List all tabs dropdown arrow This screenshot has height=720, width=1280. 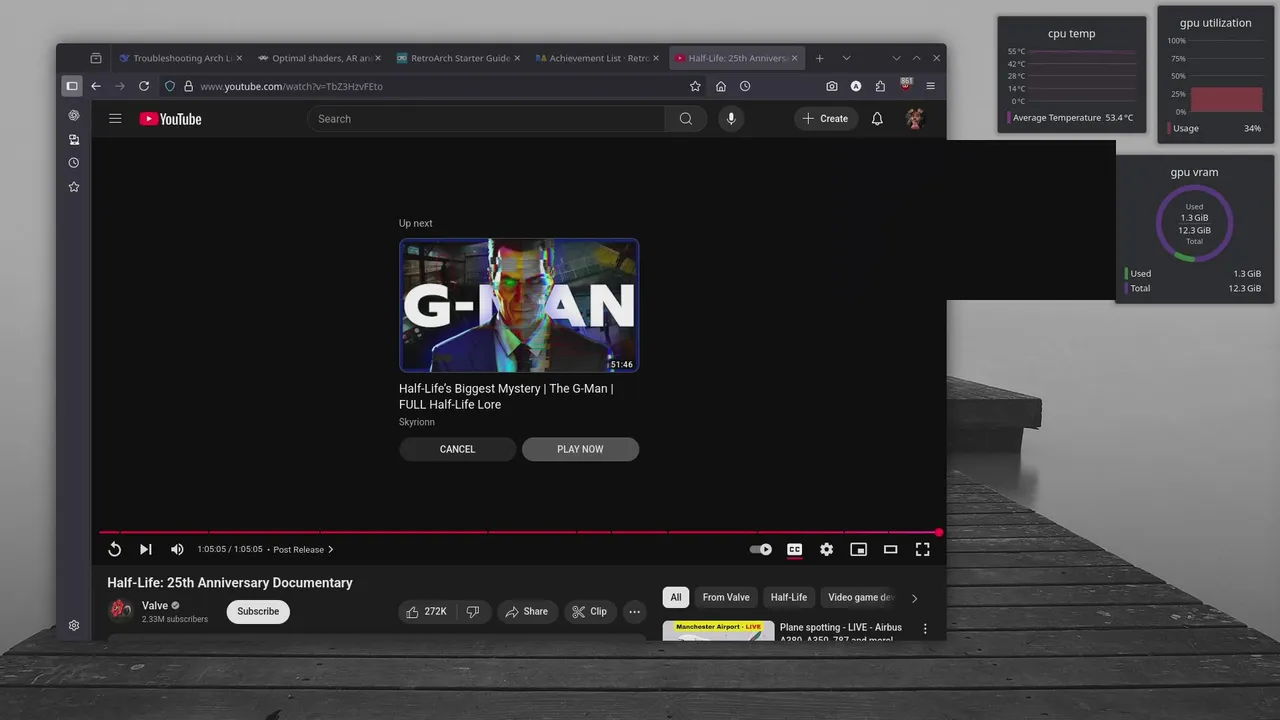[x=846, y=58]
